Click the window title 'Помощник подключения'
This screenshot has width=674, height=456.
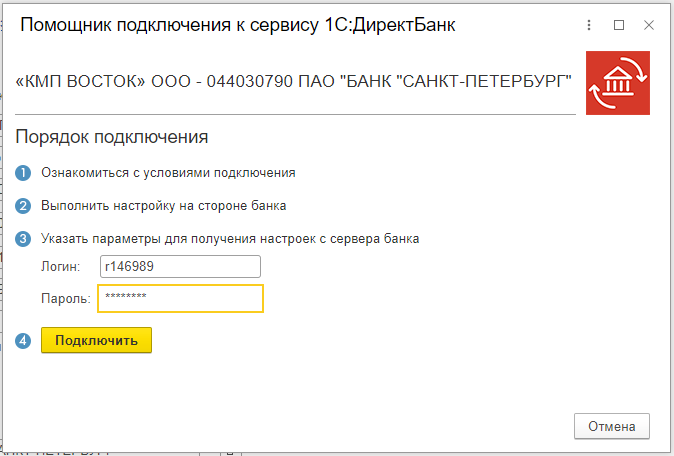coord(238,26)
